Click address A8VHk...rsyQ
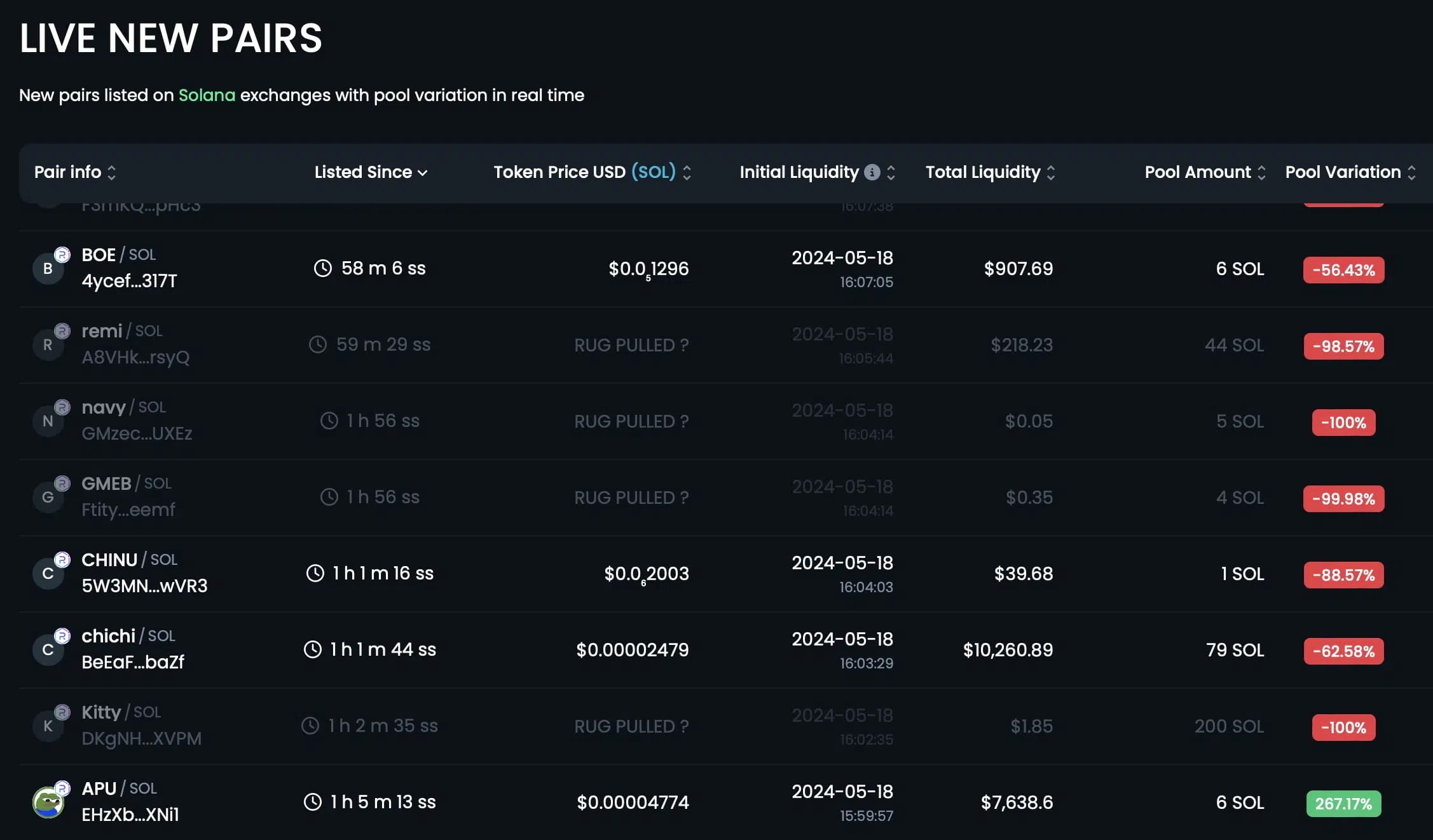 click(x=136, y=357)
